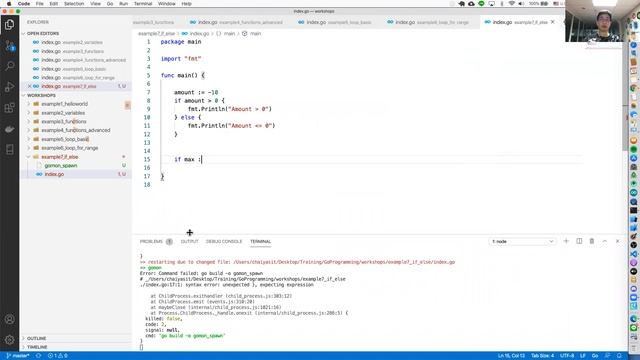Open the Terminal menu
Viewport: 640px width, 360px height.
143,4
